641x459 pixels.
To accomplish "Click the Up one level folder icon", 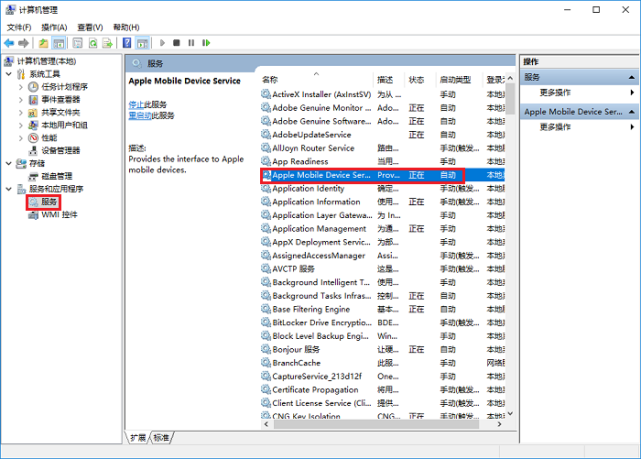I will (43, 43).
